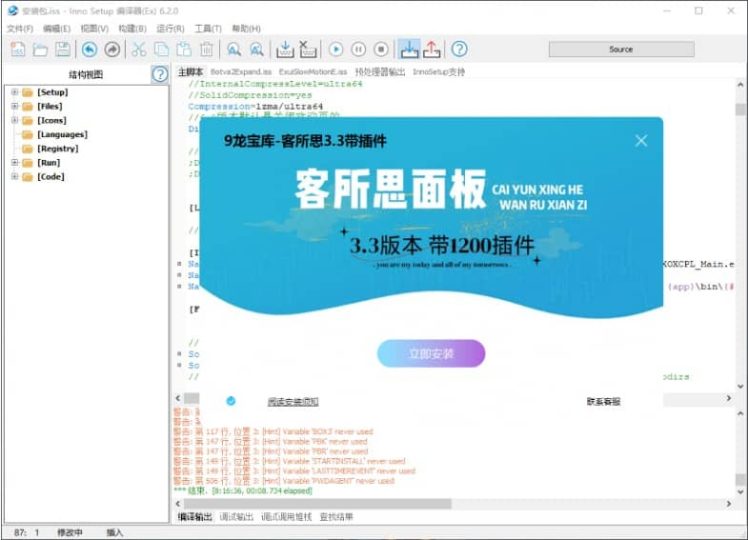Terminate the run with the stop icon
The image size is (748, 540).
[381, 49]
